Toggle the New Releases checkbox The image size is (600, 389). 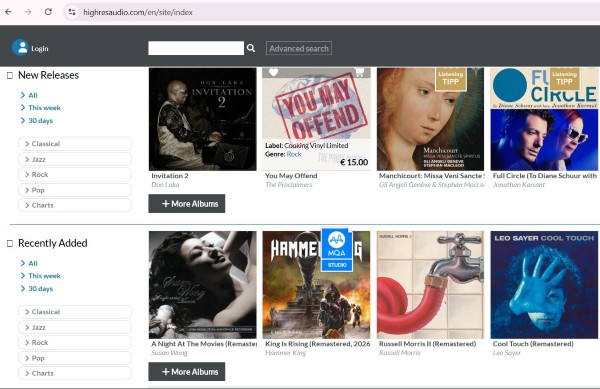click(x=10, y=75)
